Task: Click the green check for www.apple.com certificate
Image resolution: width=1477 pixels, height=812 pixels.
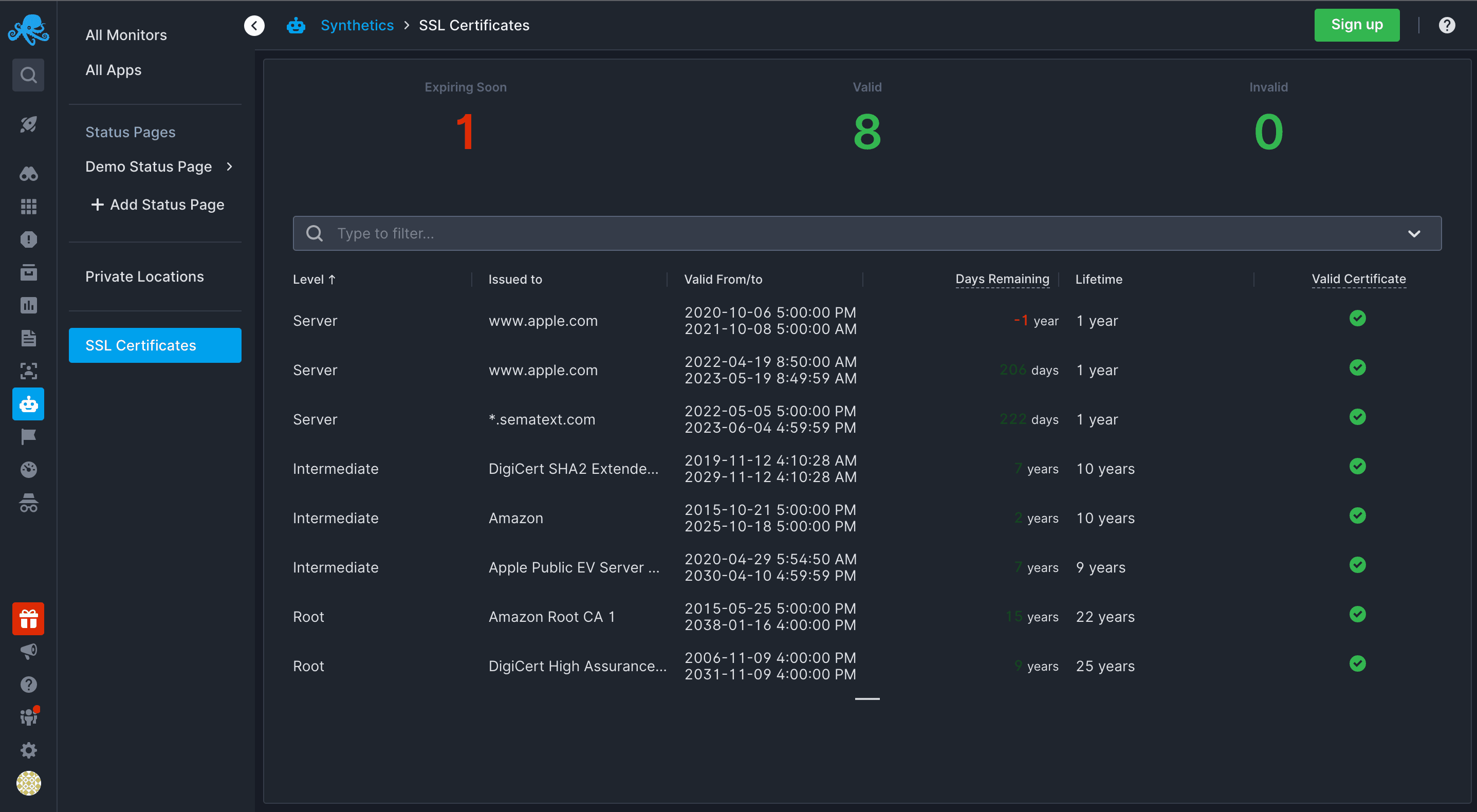Action: coord(1357,318)
